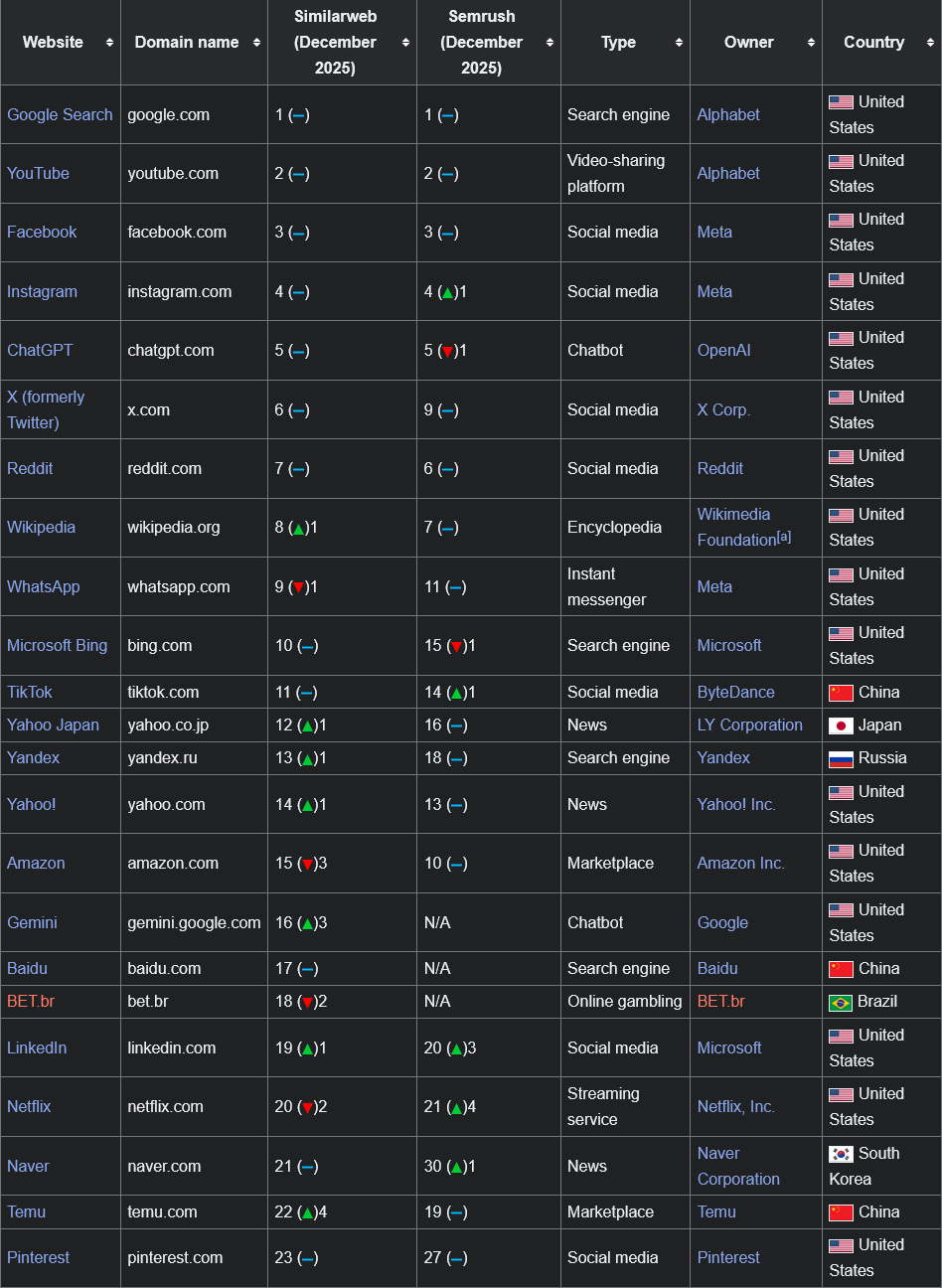Open the LY Corporation owner link
Viewport: 942px width, 1288px height.
(750, 724)
